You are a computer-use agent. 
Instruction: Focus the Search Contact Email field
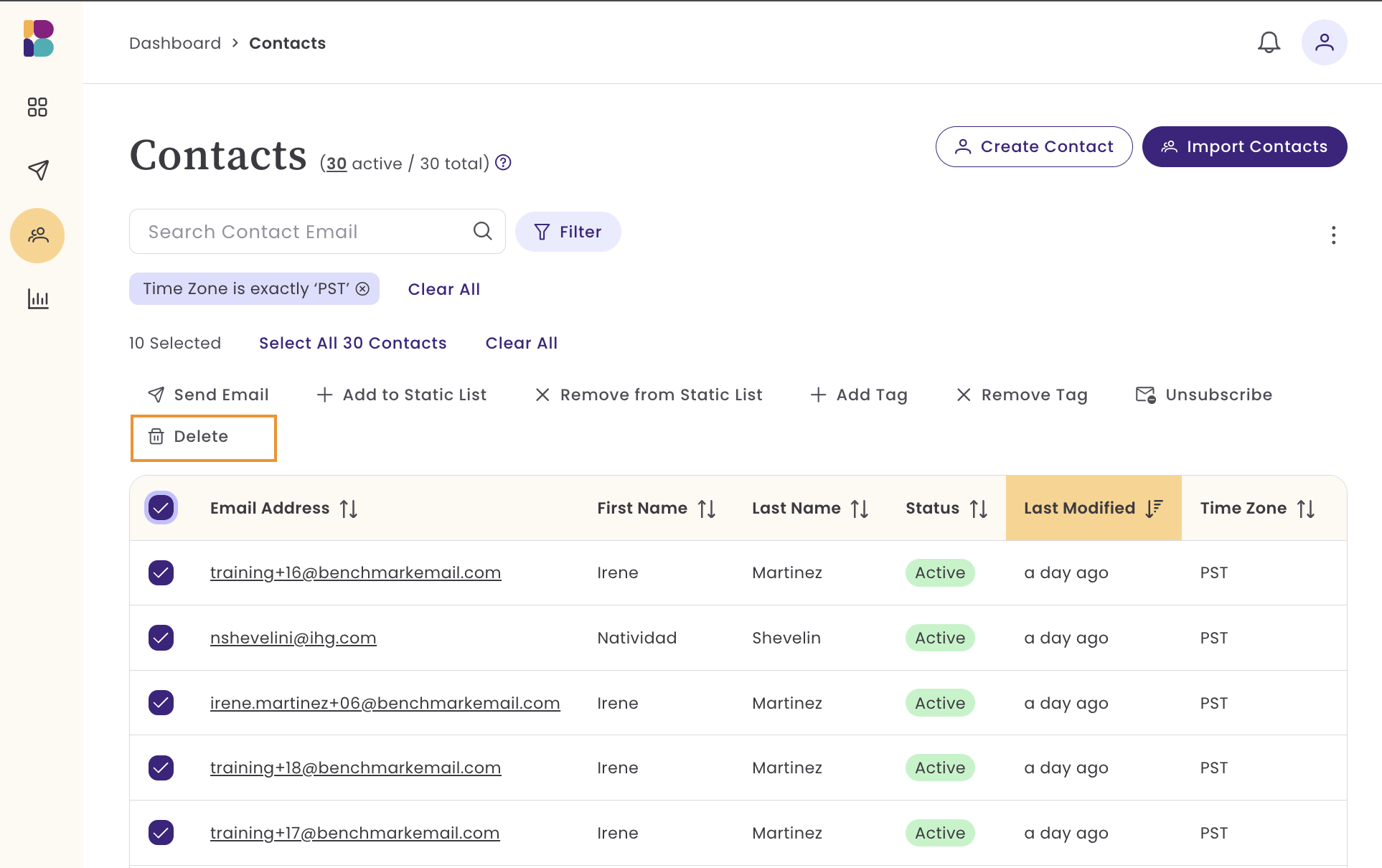click(x=301, y=232)
